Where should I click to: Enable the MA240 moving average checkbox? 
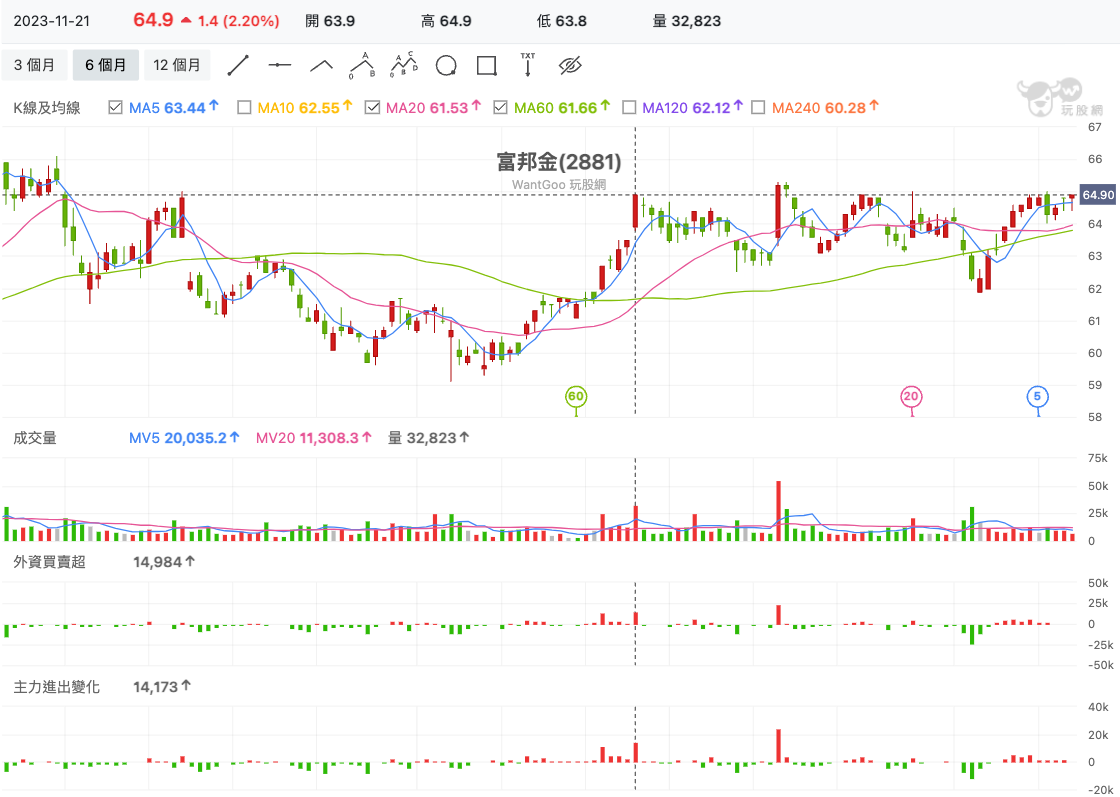click(x=759, y=107)
